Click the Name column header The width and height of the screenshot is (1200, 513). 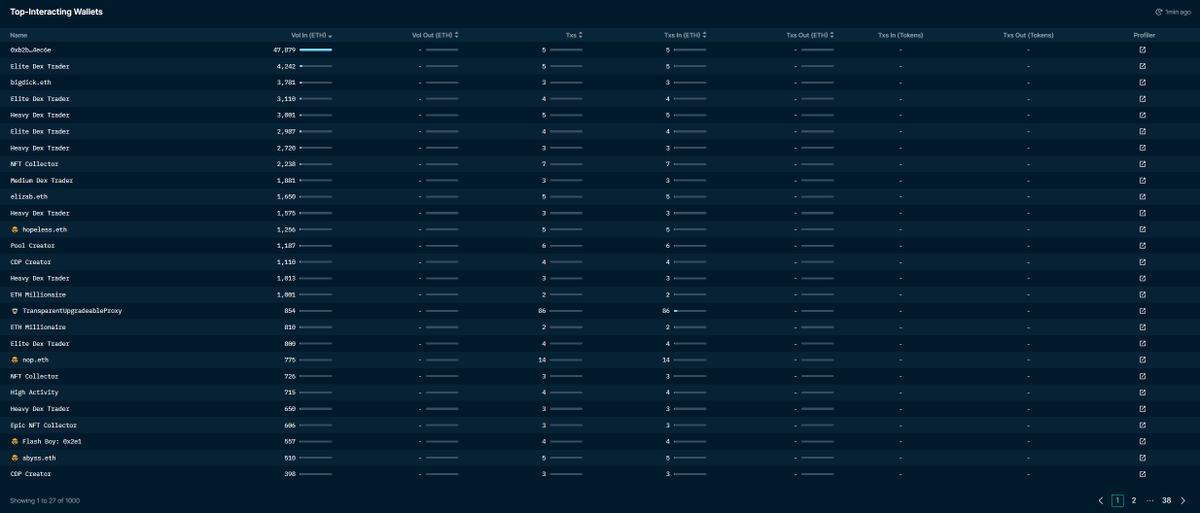point(19,35)
